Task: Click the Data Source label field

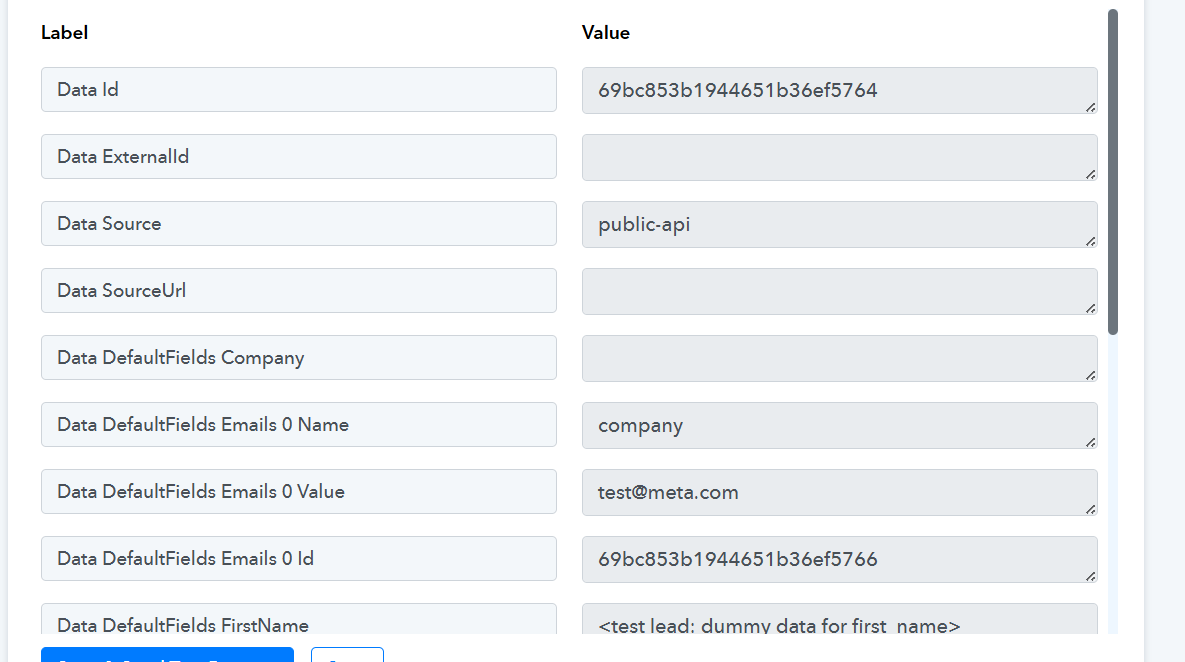Action: click(298, 224)
